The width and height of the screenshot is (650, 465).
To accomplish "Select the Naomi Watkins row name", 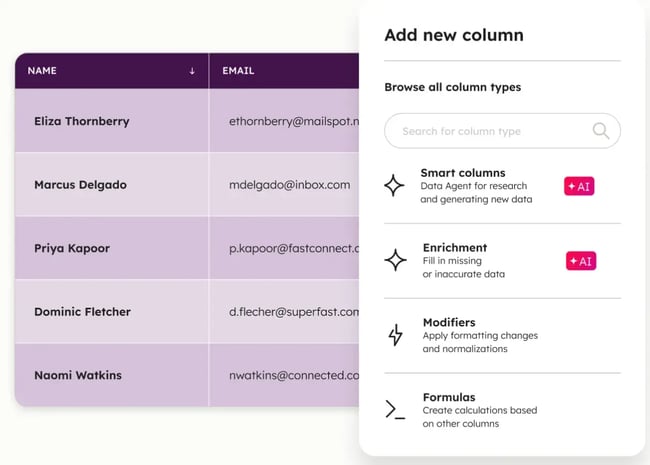I will tap(78, 375).
